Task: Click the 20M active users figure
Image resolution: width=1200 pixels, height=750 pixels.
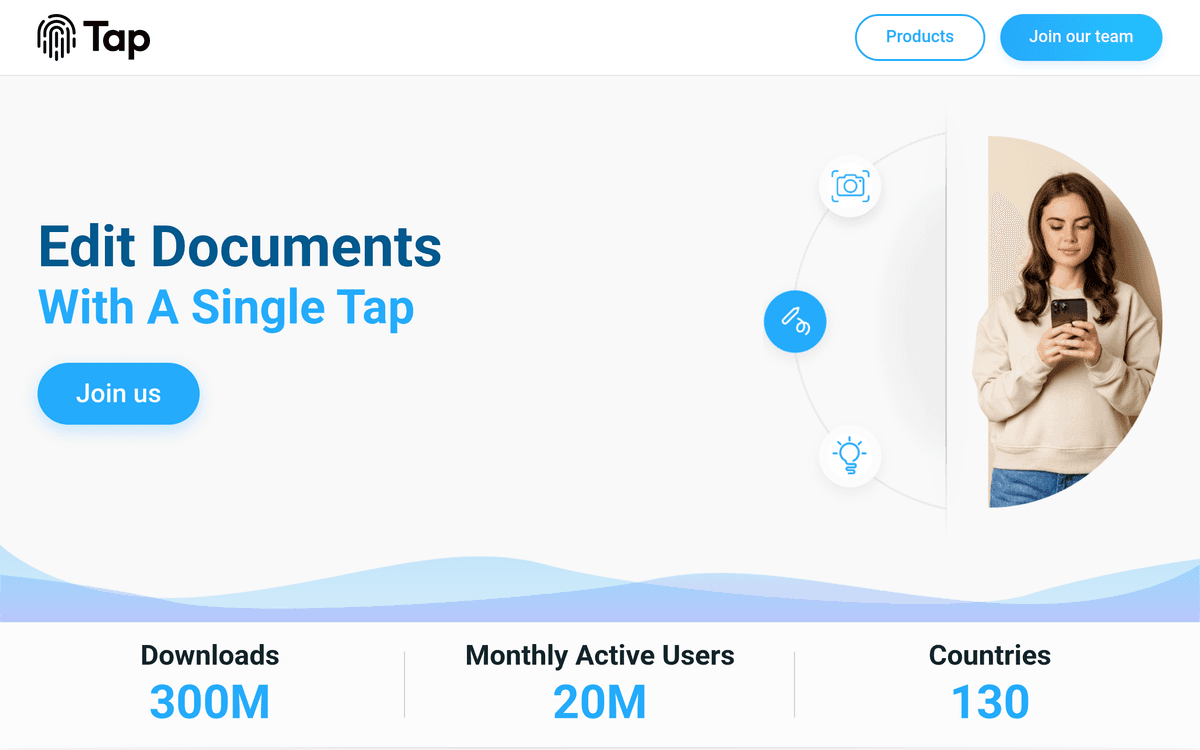Action: [x=600, y=702]
